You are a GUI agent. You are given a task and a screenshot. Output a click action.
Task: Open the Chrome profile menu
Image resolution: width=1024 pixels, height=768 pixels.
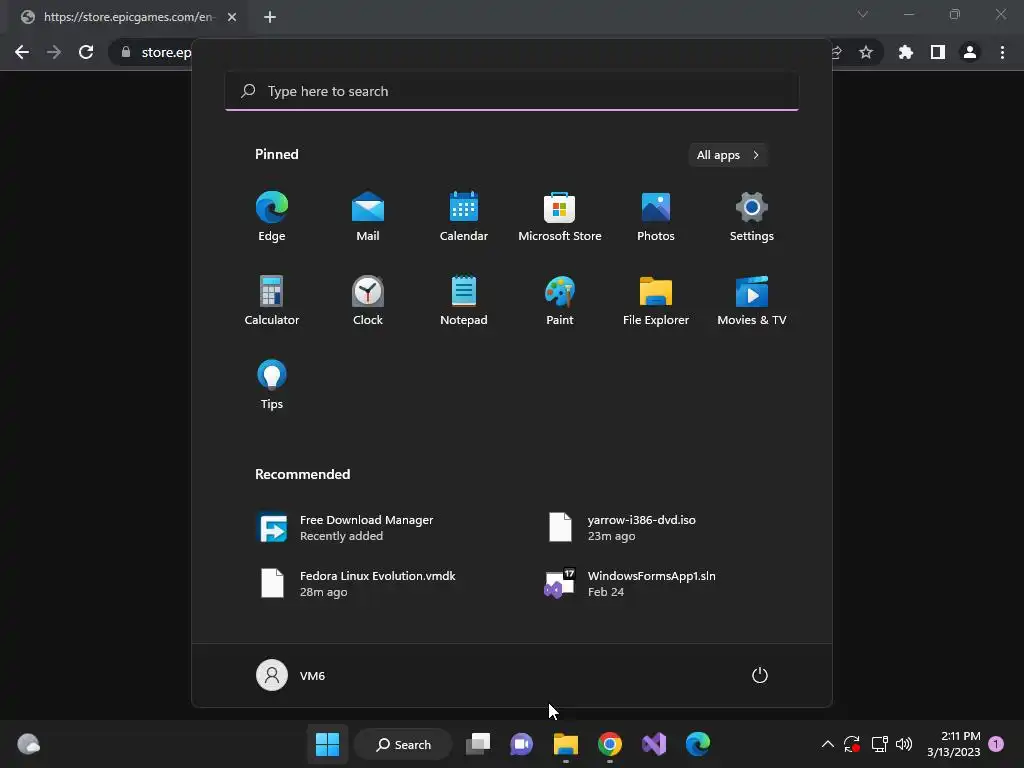[970, 52]
